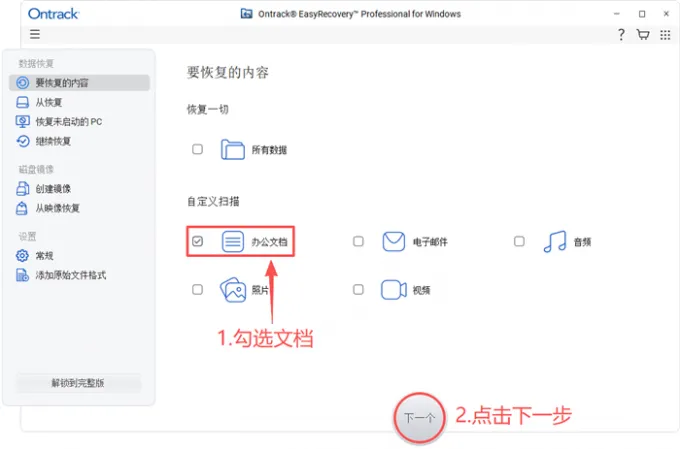Click the 创建镜像 disk image icon

23,189
